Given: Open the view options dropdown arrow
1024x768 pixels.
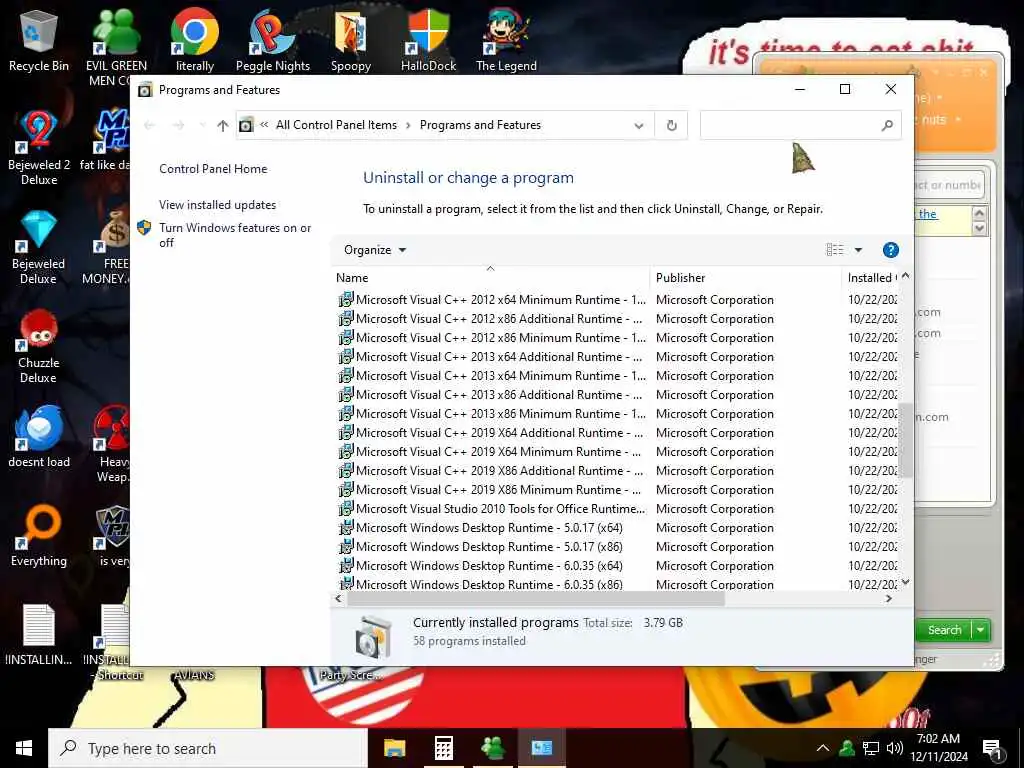Looking at the screenshot, I should 858,250.
